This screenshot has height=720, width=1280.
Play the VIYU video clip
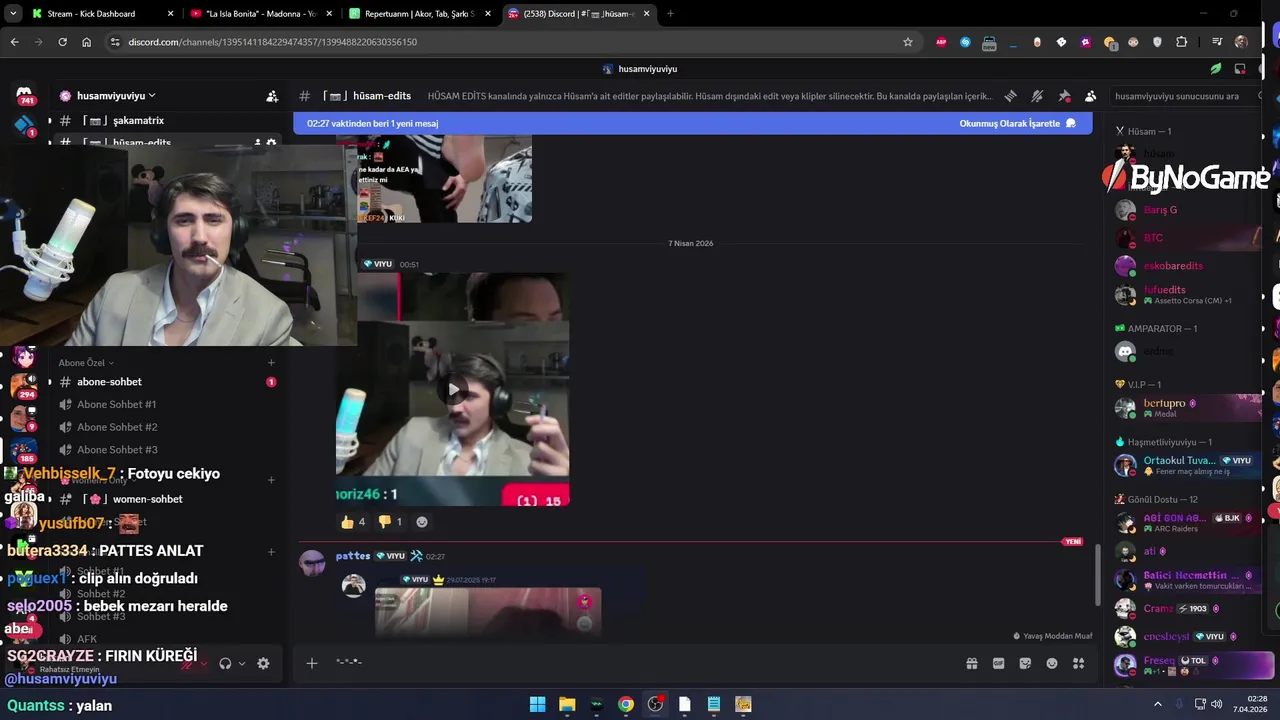pos(453,389)
